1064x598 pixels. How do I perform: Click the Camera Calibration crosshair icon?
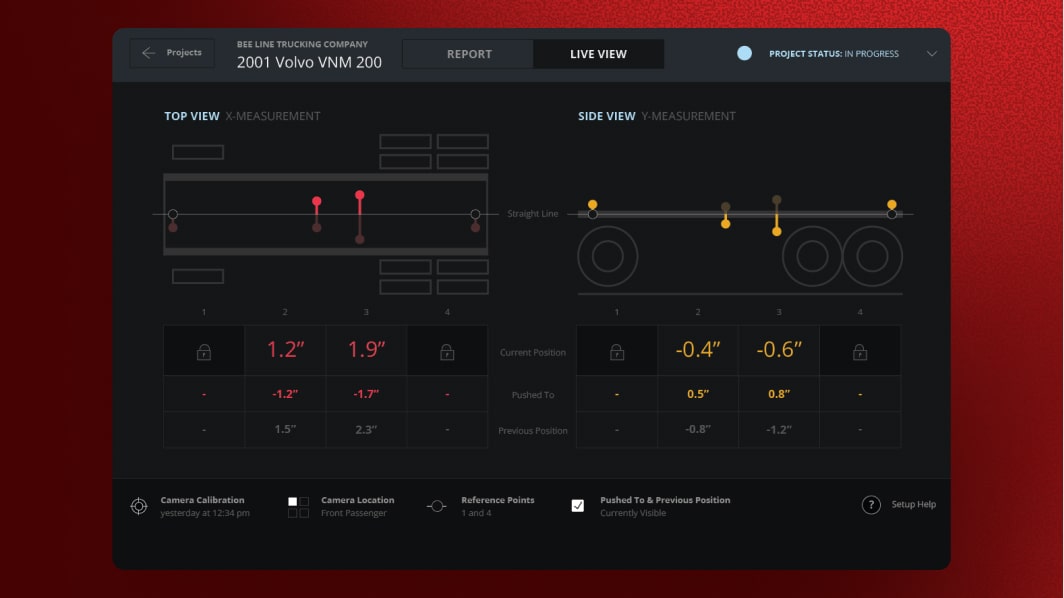139,506
